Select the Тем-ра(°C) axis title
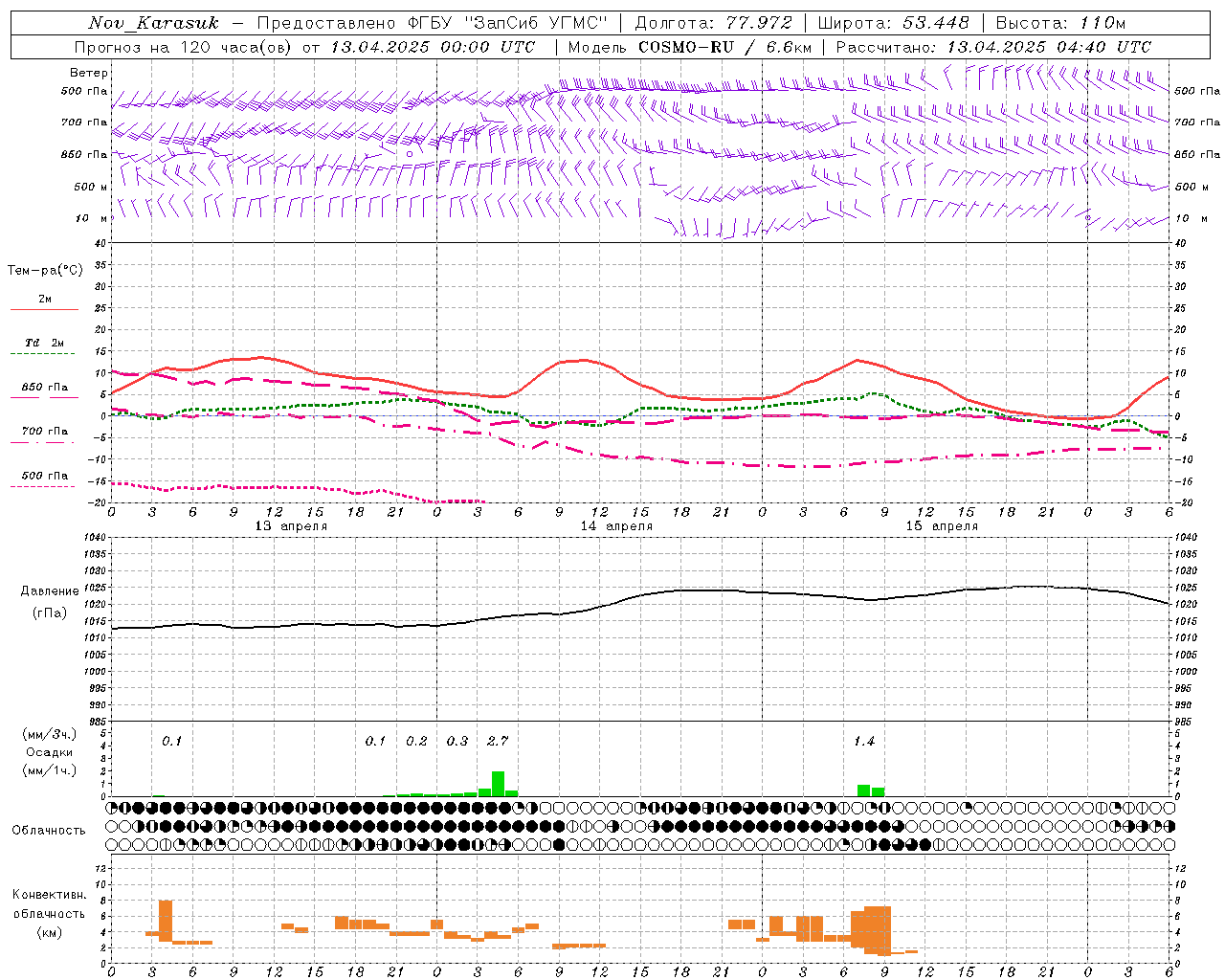This screenshot has width=1225, height=980. 45,271
